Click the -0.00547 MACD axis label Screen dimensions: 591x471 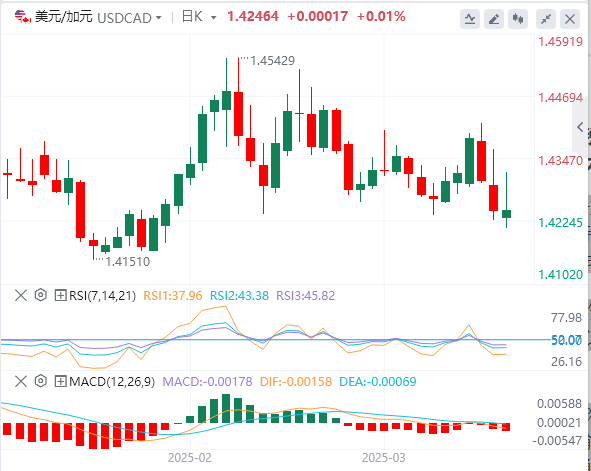(x=557, y=440)
